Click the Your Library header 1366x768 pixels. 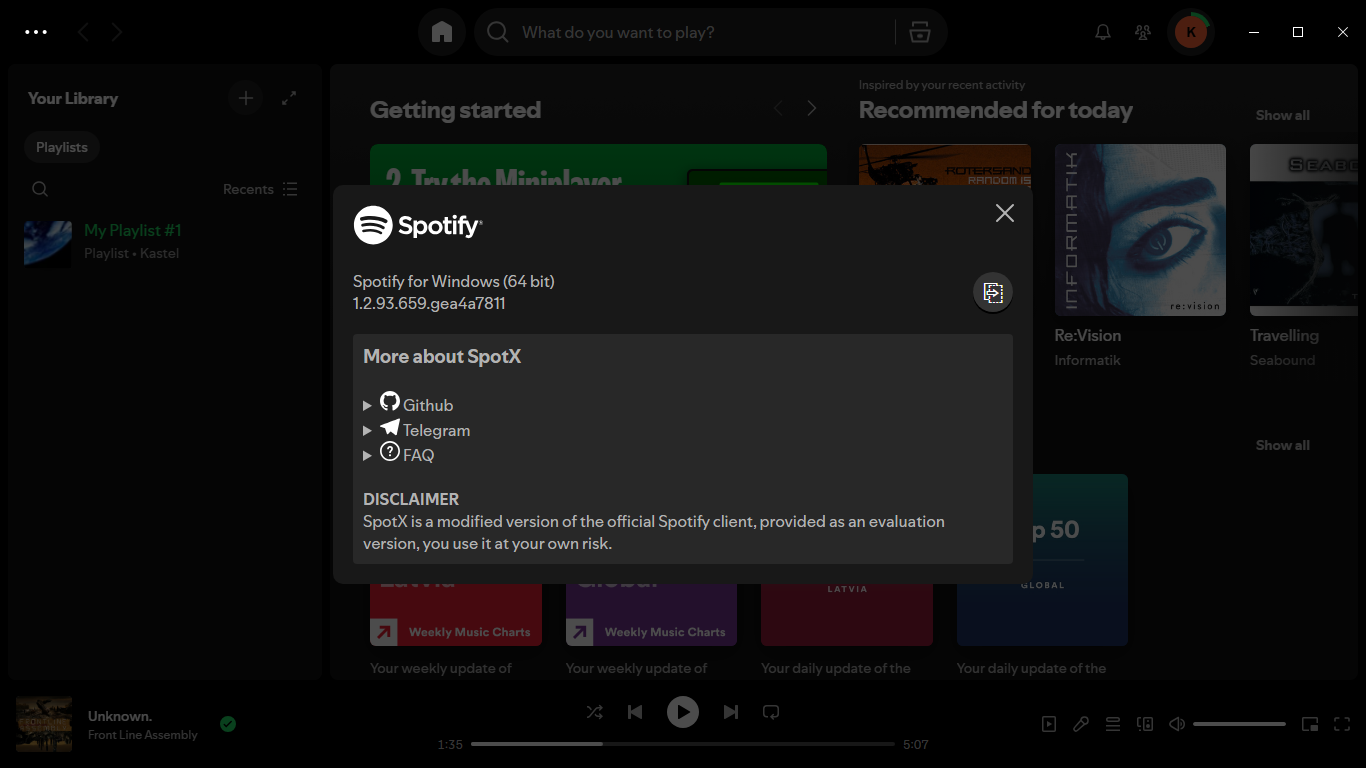pos(73,98)
